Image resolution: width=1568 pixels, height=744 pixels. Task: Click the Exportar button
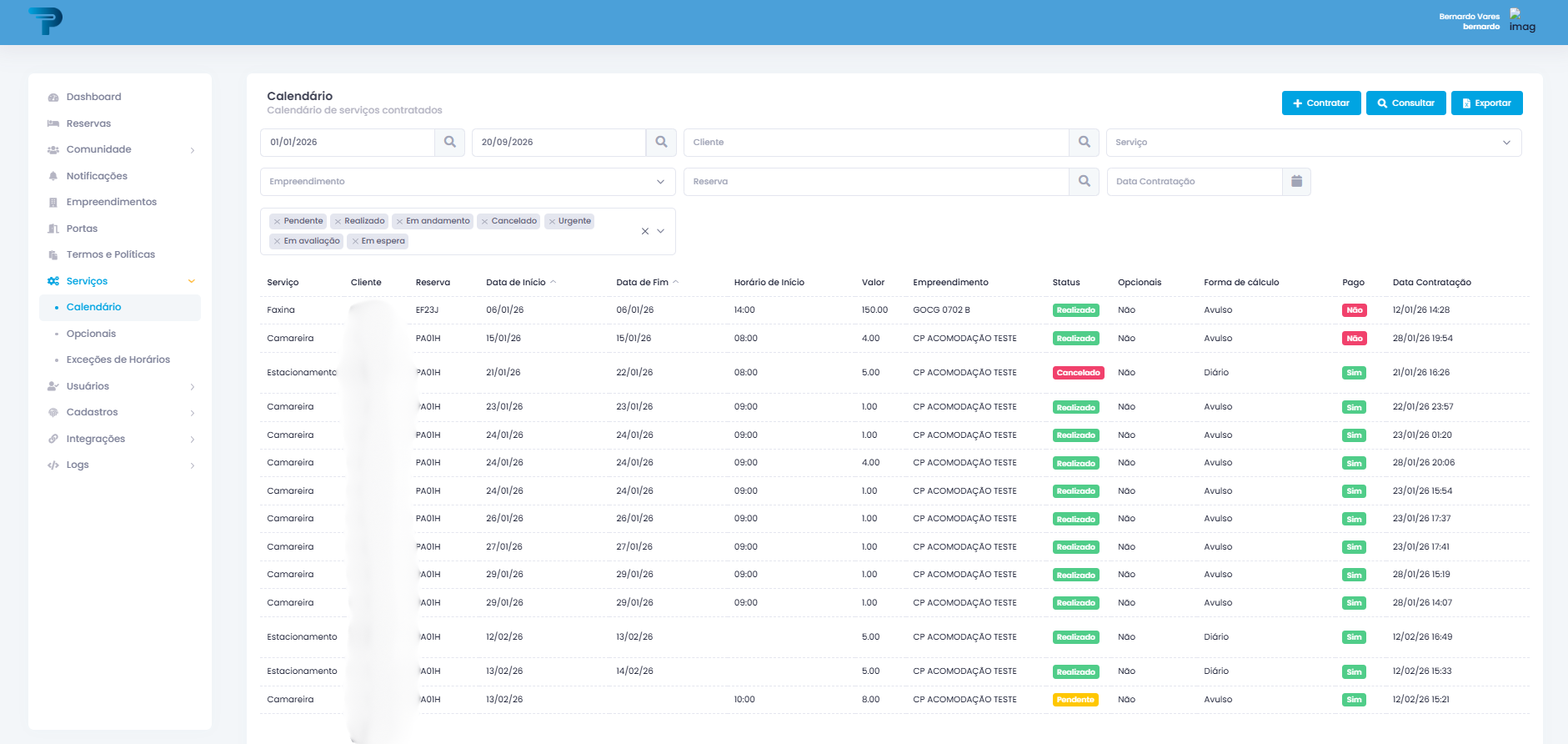1487,103
